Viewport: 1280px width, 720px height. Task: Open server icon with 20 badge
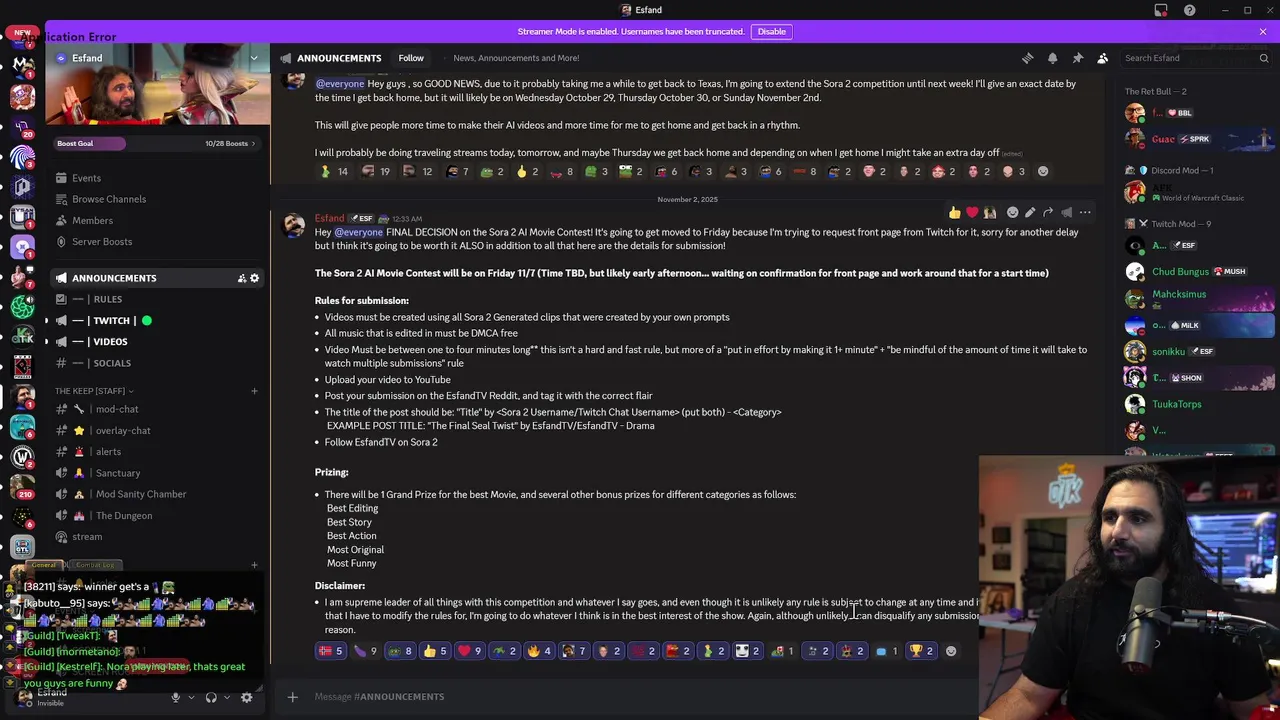coord(22,127)
